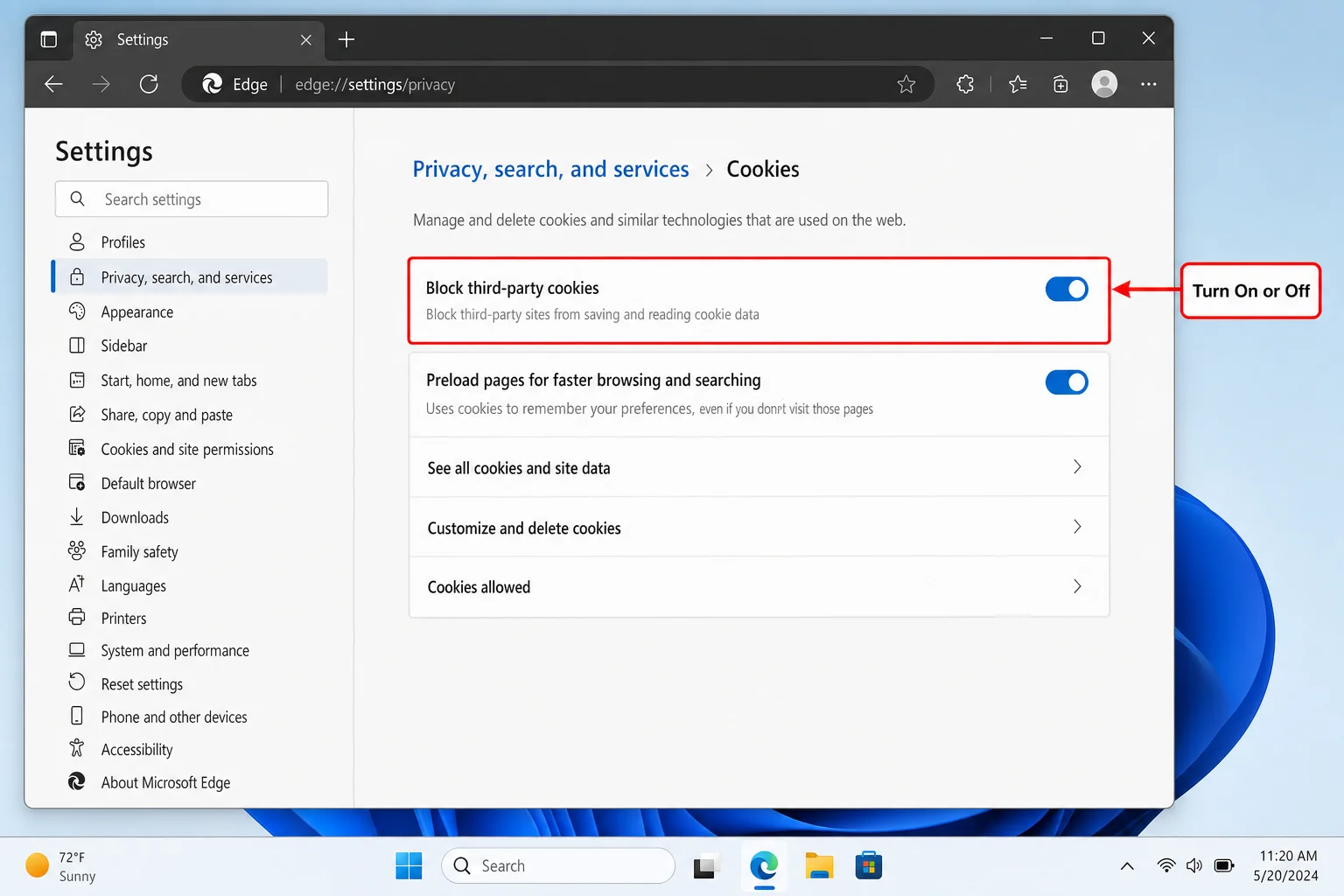
Task: Open Settings and more ellipsis menu
Action: click(x=1149, y=84)
